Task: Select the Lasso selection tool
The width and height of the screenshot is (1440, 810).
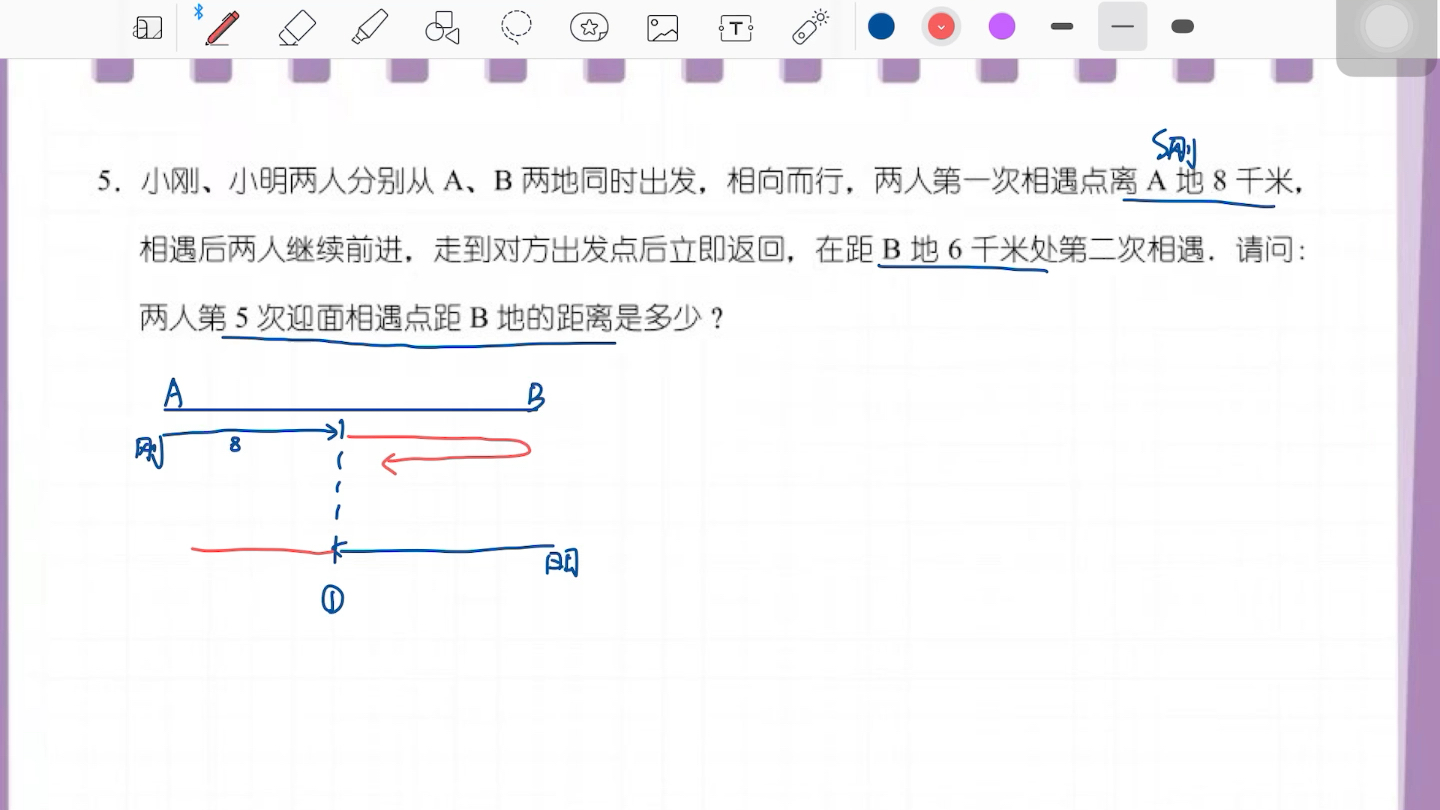Action: 516,27
